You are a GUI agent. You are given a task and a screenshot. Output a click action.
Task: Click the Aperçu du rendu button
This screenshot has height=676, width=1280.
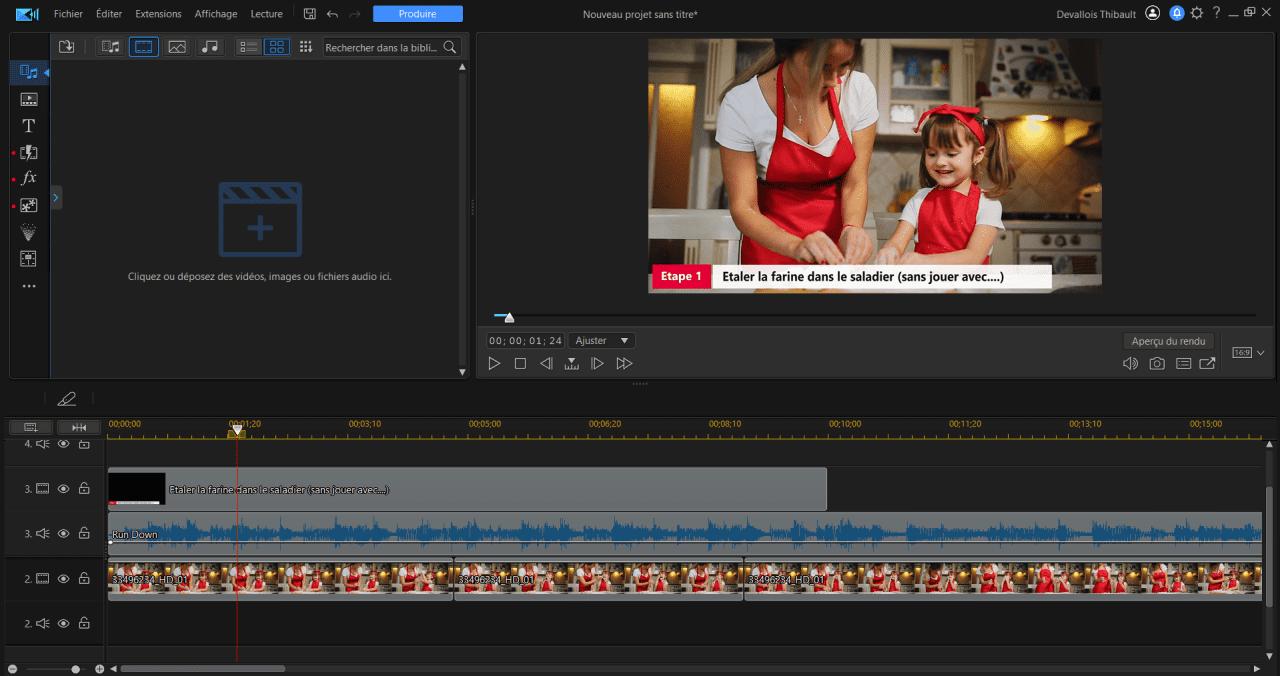[x=1168, y=341]
